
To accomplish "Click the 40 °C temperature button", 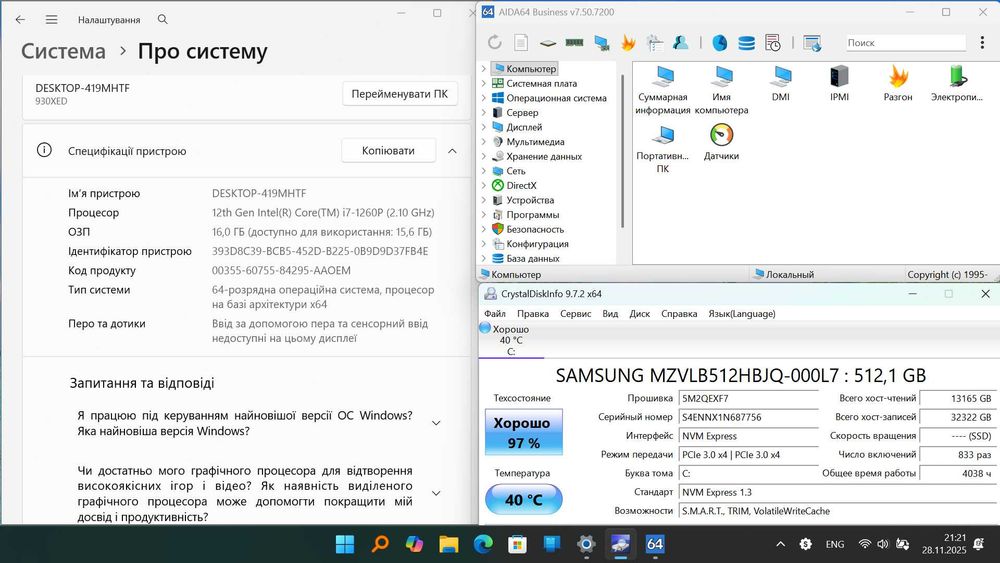I will coord(524,500).
